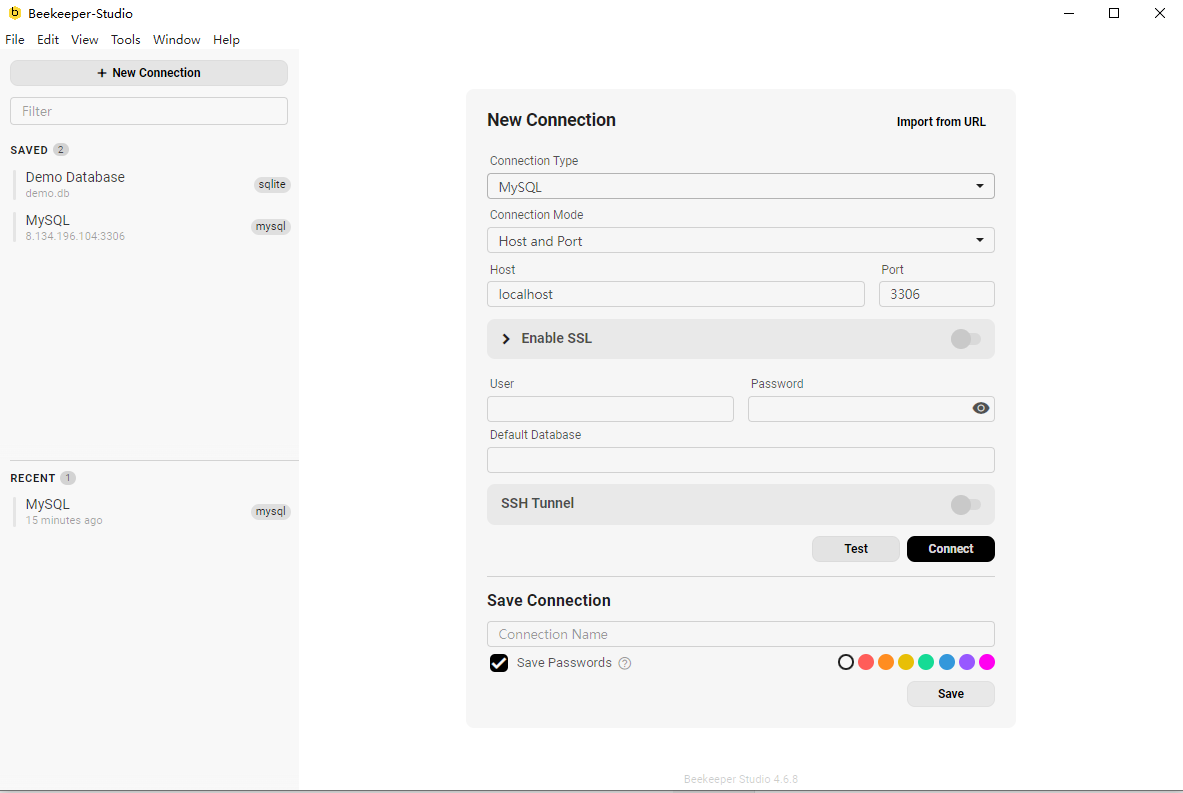
Task: Pick the red color swatch
Action: tap(866, 662)
